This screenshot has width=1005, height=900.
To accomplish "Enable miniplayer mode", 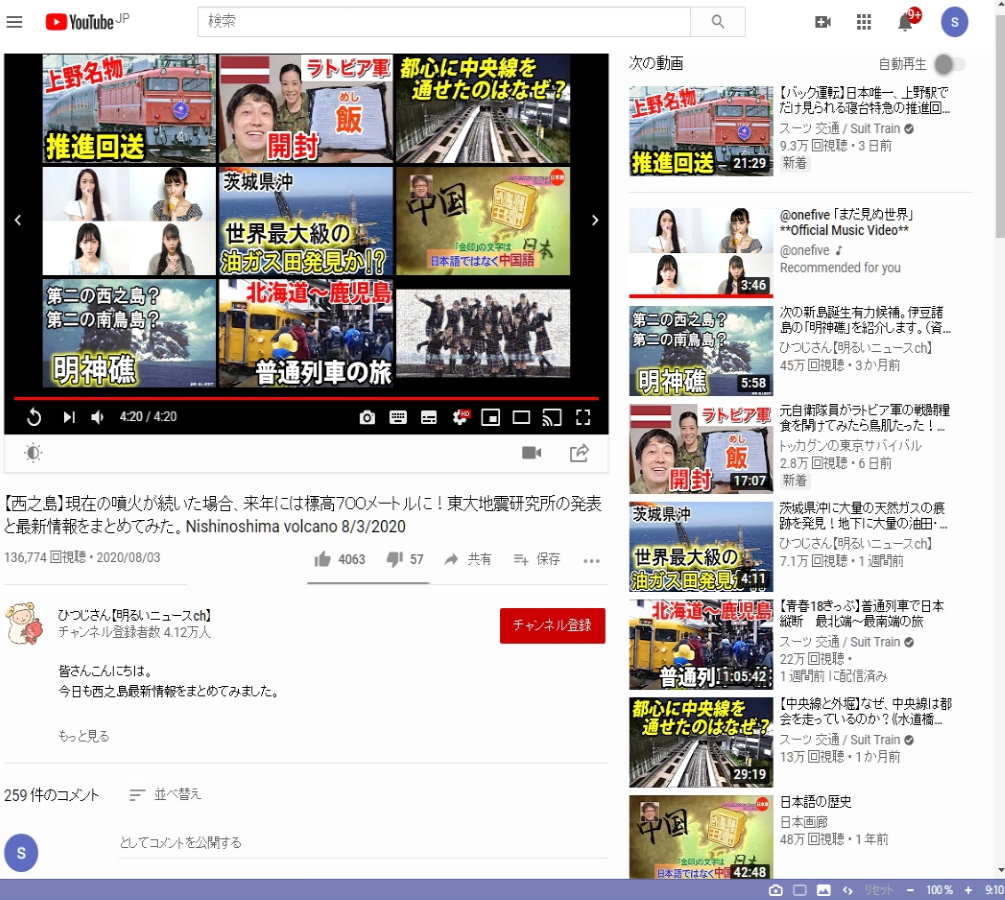I will click(490, 418).
